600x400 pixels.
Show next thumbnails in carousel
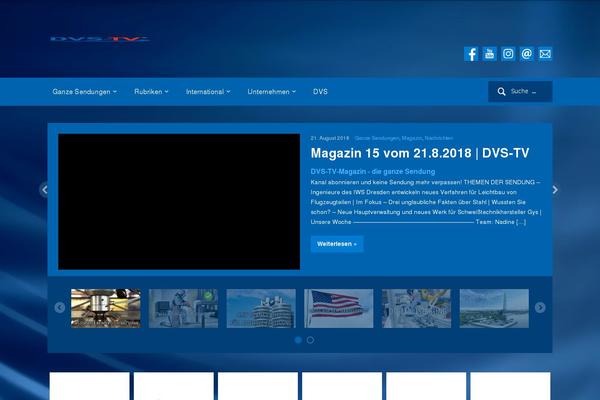click(540, 307)
